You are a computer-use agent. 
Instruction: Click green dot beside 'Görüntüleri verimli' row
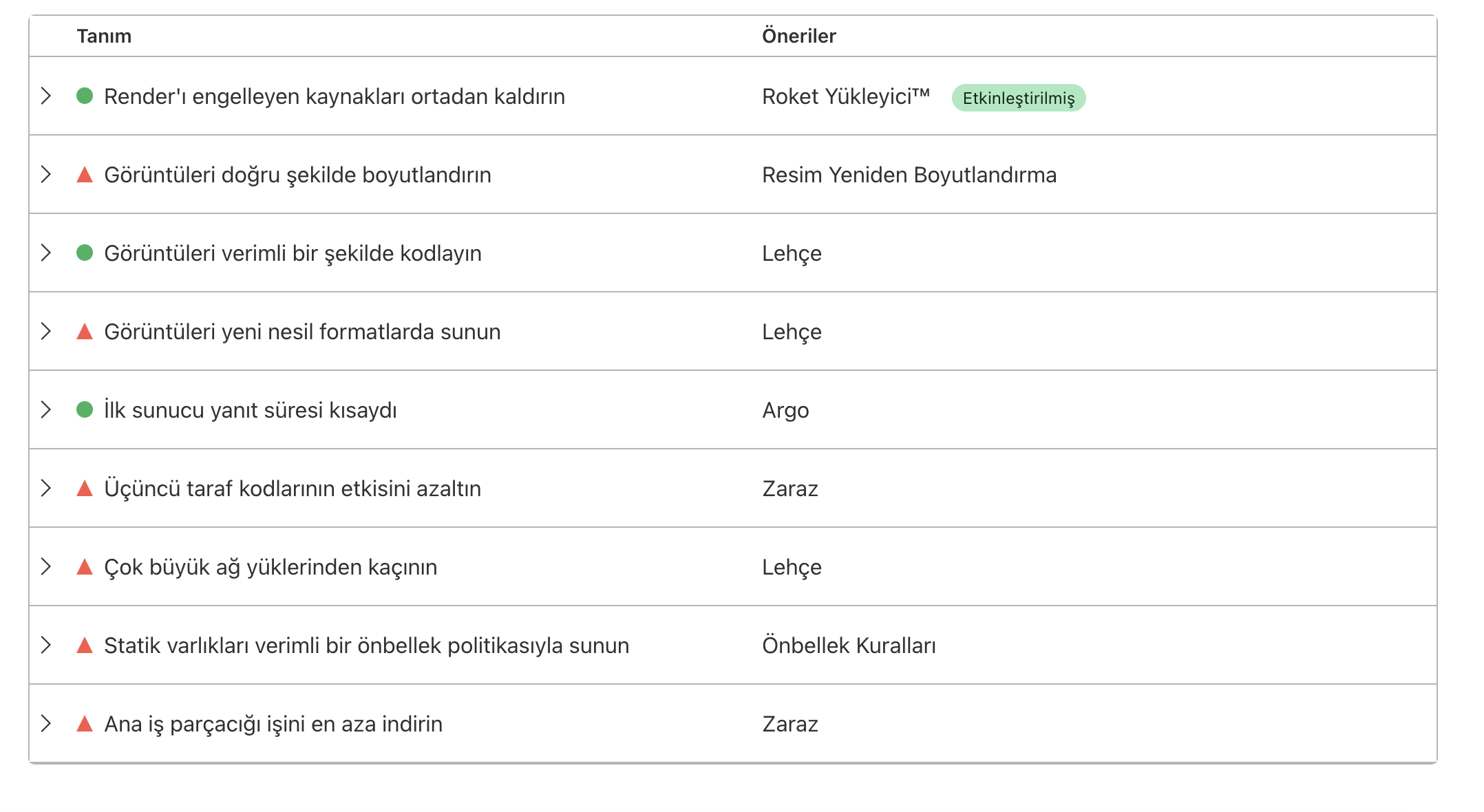pos(85,253)
